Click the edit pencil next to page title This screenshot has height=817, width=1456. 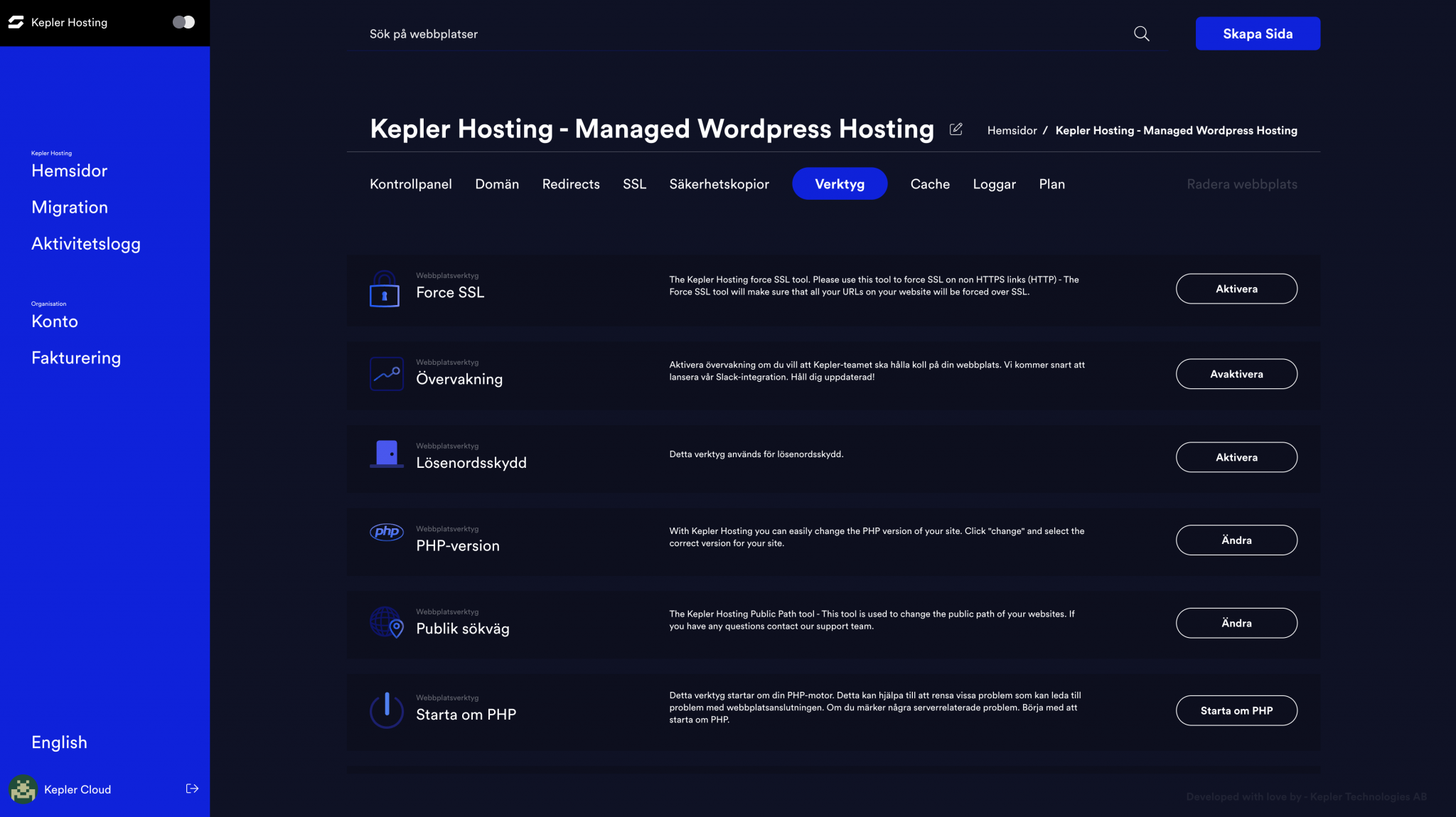[x=955, y=129]
